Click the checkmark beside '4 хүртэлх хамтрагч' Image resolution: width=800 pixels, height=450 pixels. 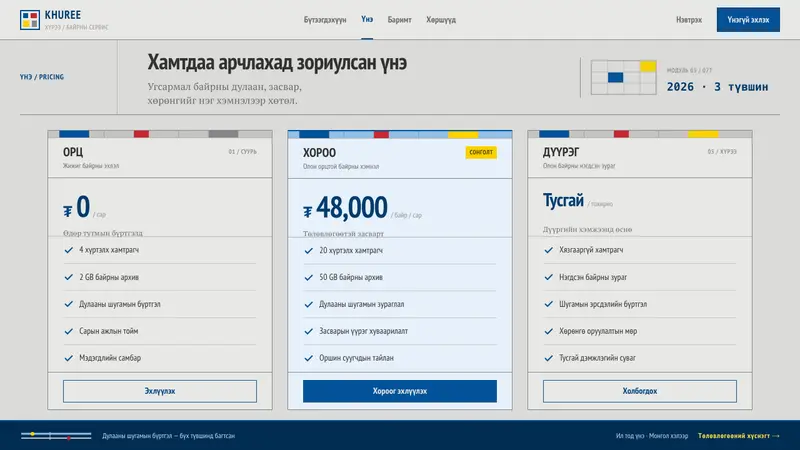click(x=68, y=250)
